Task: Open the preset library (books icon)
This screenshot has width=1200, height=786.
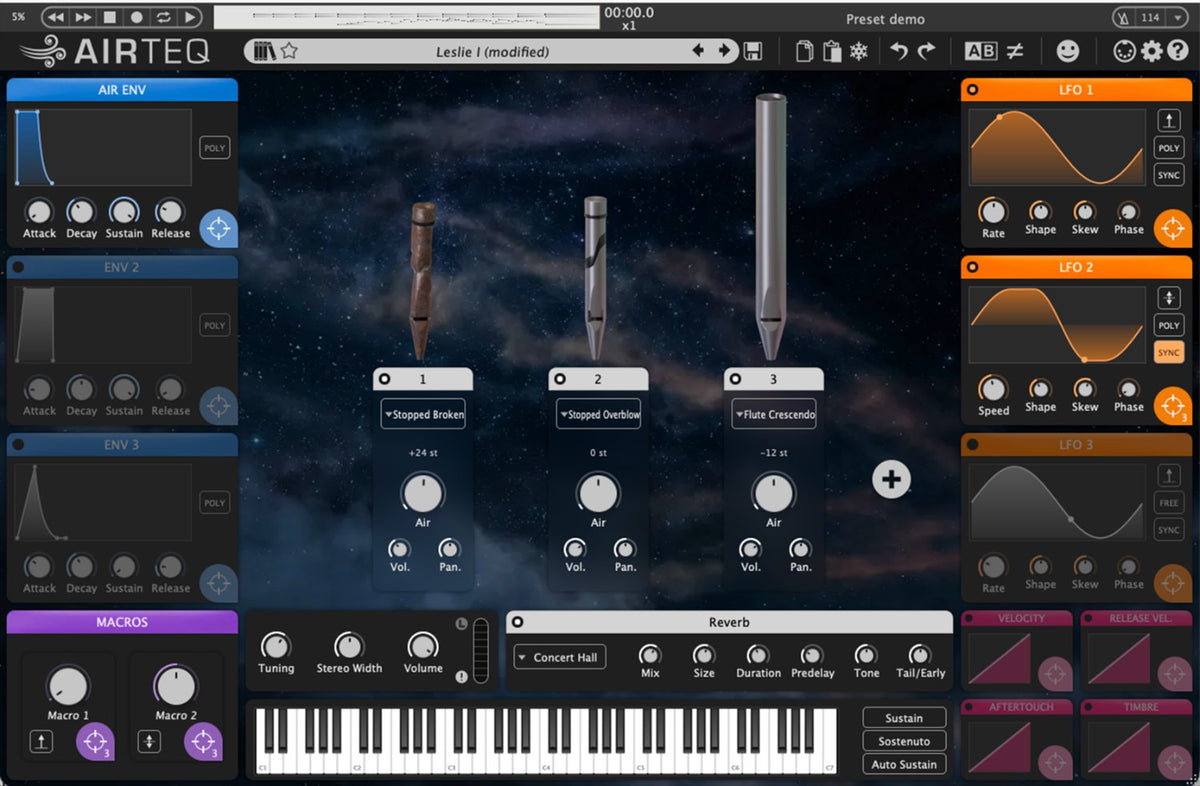Action: [x=264, y=51]
